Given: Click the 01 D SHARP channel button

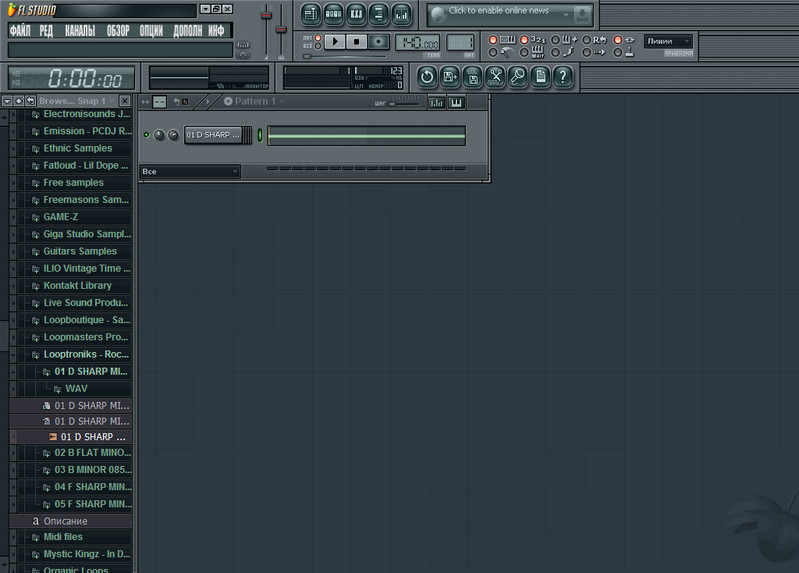Looking at the screenshot, I should (214, 135).
